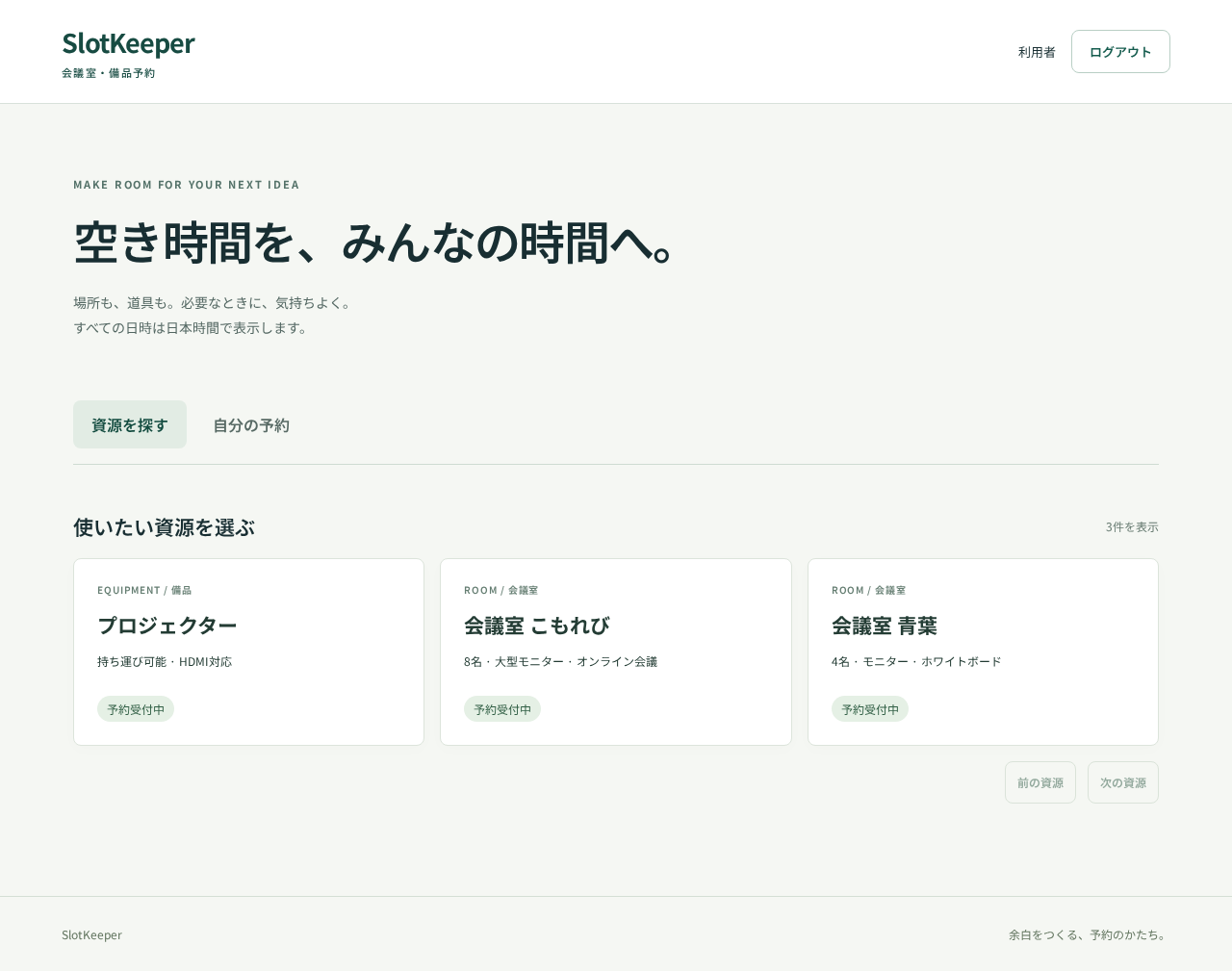Click 予約受付中 badge on こもれび card
Screen dimensions: 1232x971
pyautogui.click(x=502, y=709)
